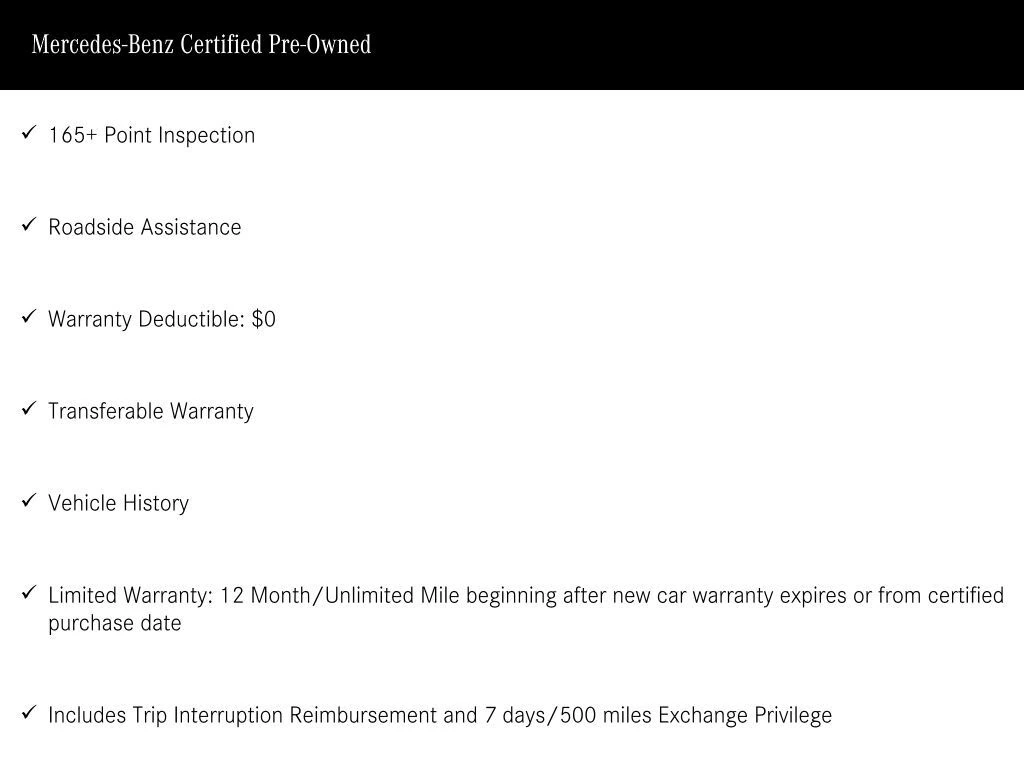Image resolution: width=1024 pixels, height=768 pixels.
Task: Select the checkmark next to Trip Interruption line
Action: pyautogui.click(x=28, y=712)
